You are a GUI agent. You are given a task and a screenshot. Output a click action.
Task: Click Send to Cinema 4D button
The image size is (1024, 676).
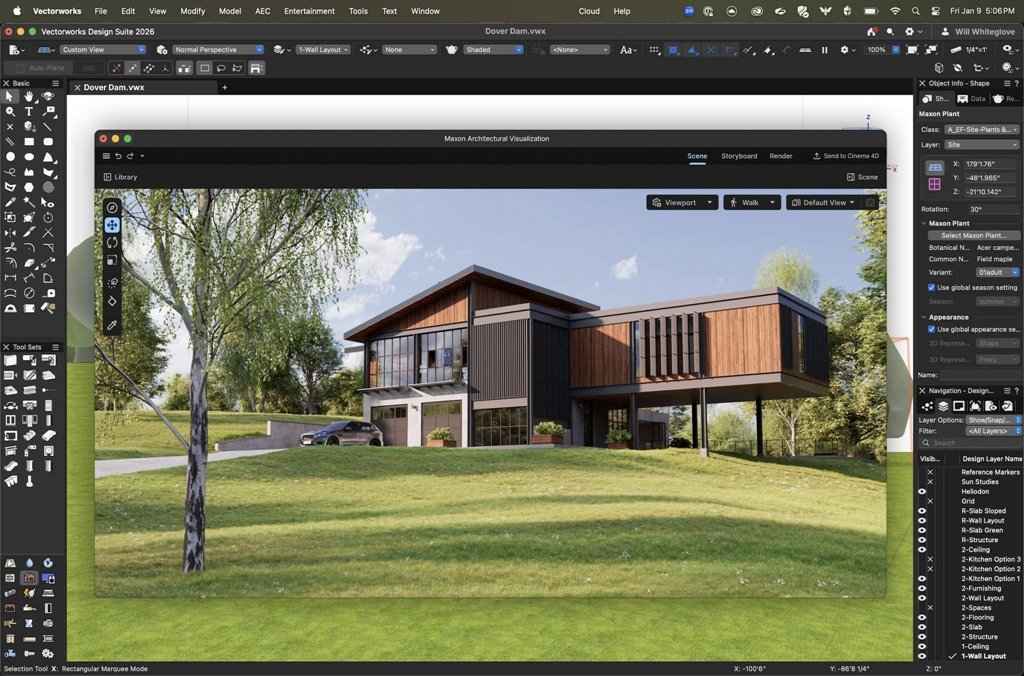(846, 156)
